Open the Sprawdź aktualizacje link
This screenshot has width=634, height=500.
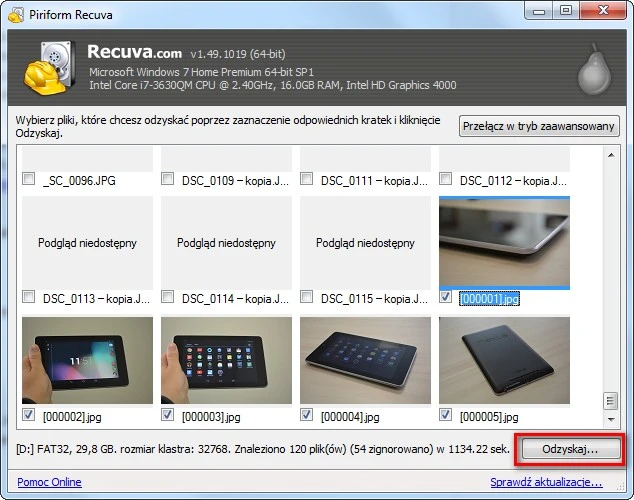click(546, 482)
